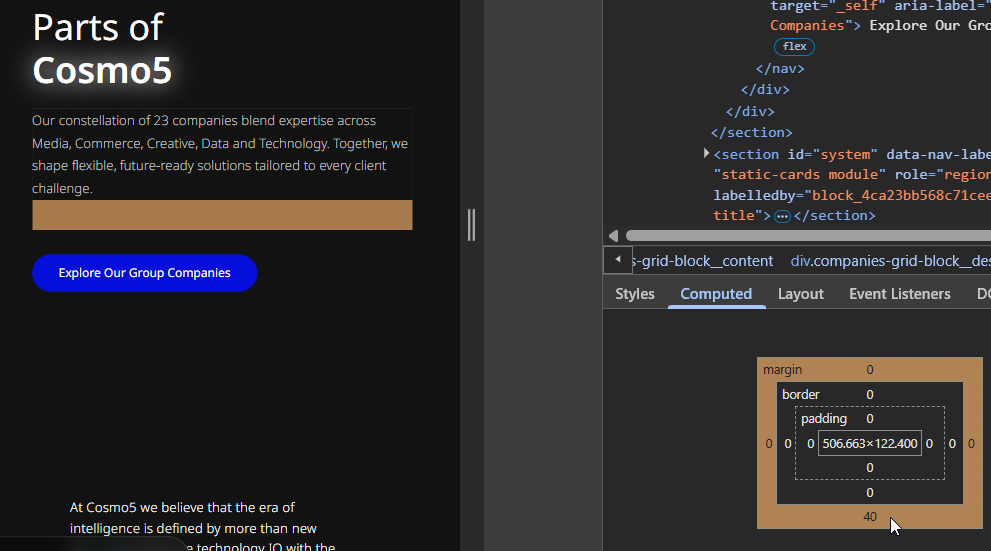Expand the section id="system" node
Screen dimensions: 991x551
pos(706,154)
